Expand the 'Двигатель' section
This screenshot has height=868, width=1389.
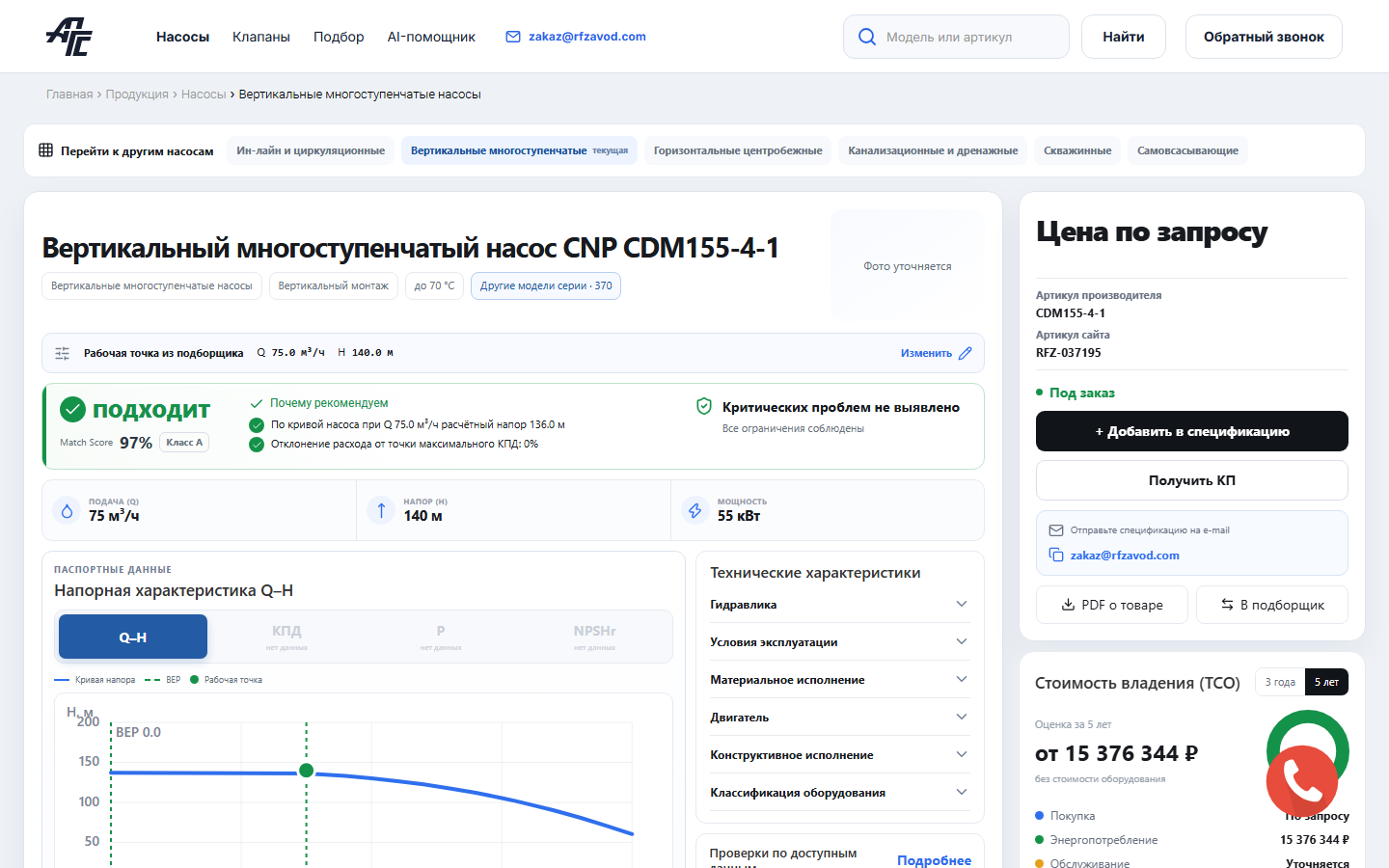coord(839,718)
